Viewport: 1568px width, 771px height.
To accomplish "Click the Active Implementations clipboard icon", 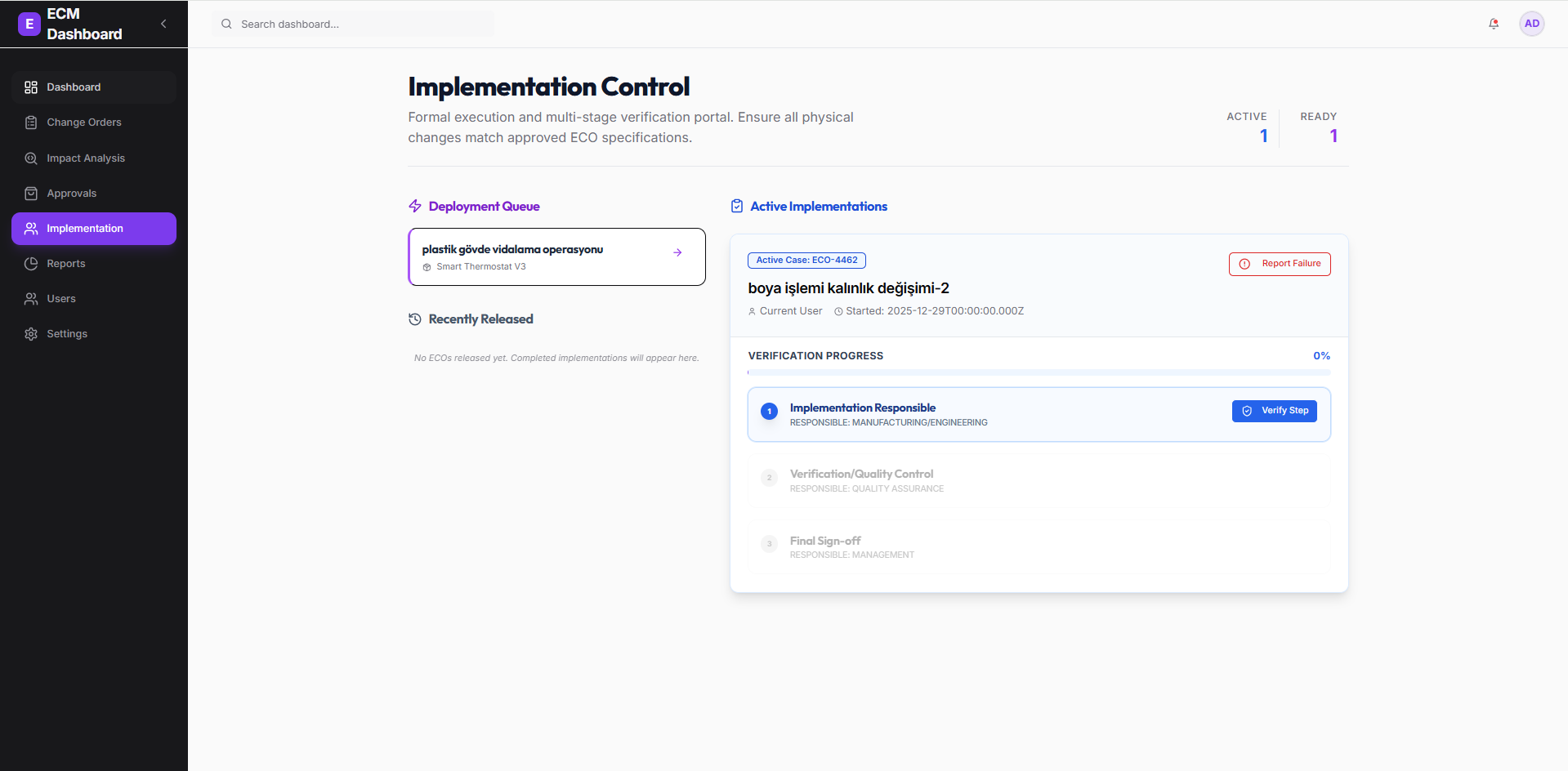I will coord(737,206).
